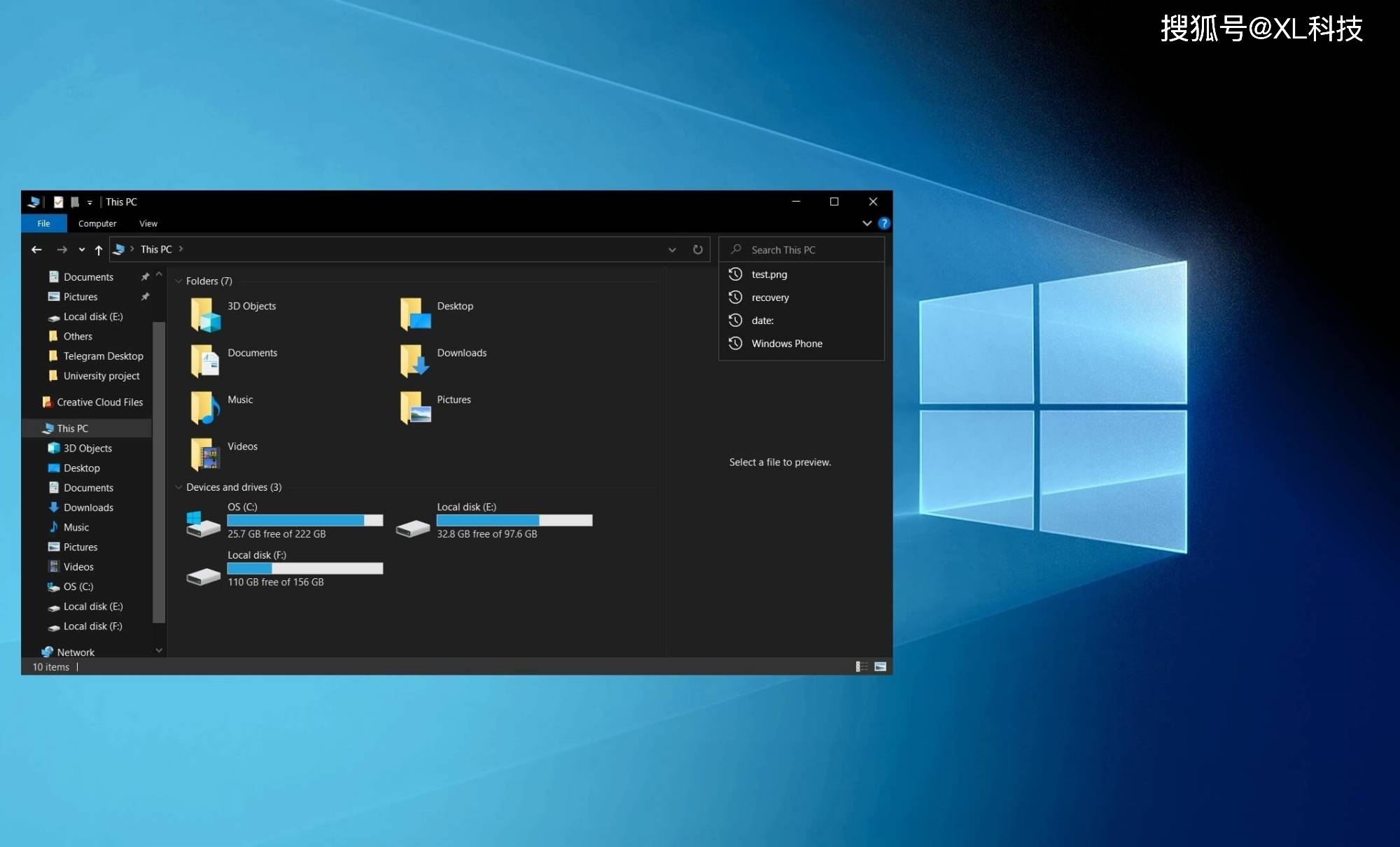The width and height of the screenshot is (1400, 847).
Task: Select Network in navigation pane
Action: (x=76, y=652)
